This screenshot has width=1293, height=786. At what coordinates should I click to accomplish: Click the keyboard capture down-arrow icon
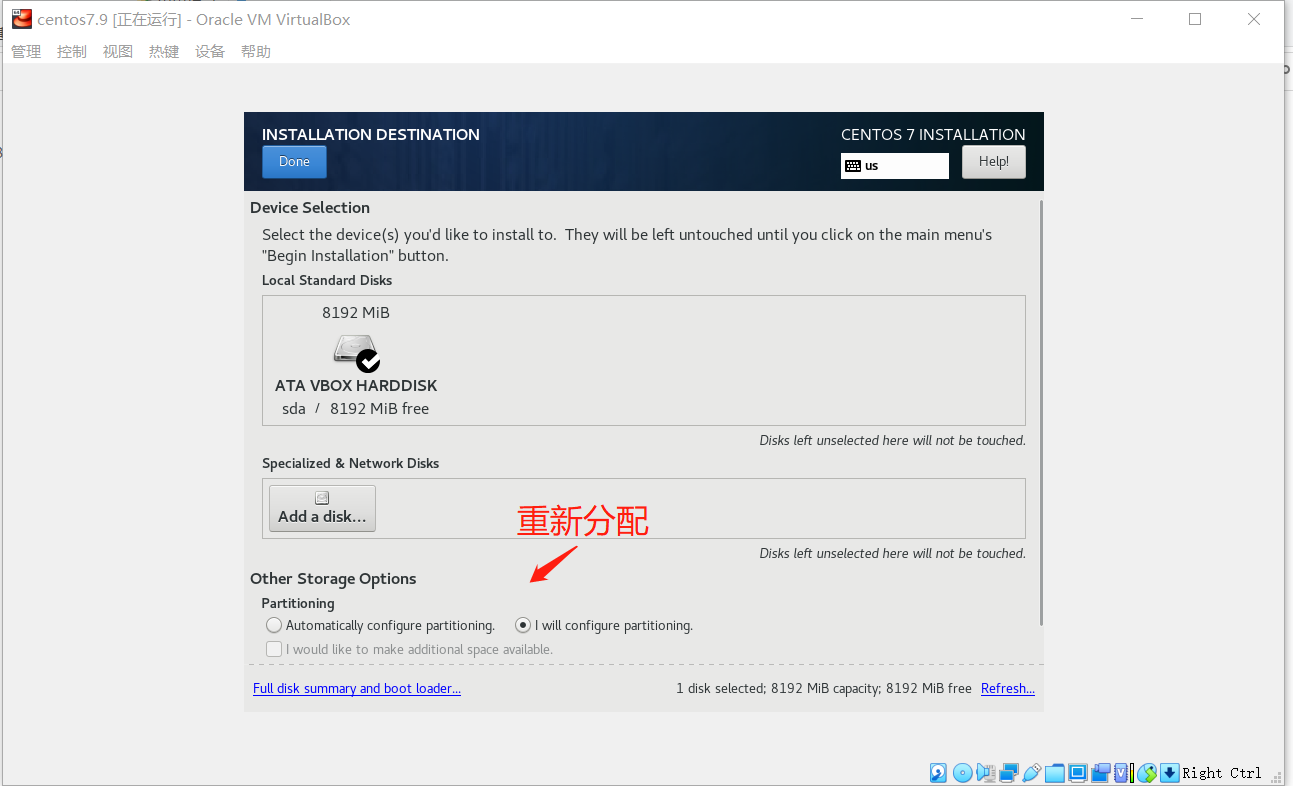(1169, 772)
